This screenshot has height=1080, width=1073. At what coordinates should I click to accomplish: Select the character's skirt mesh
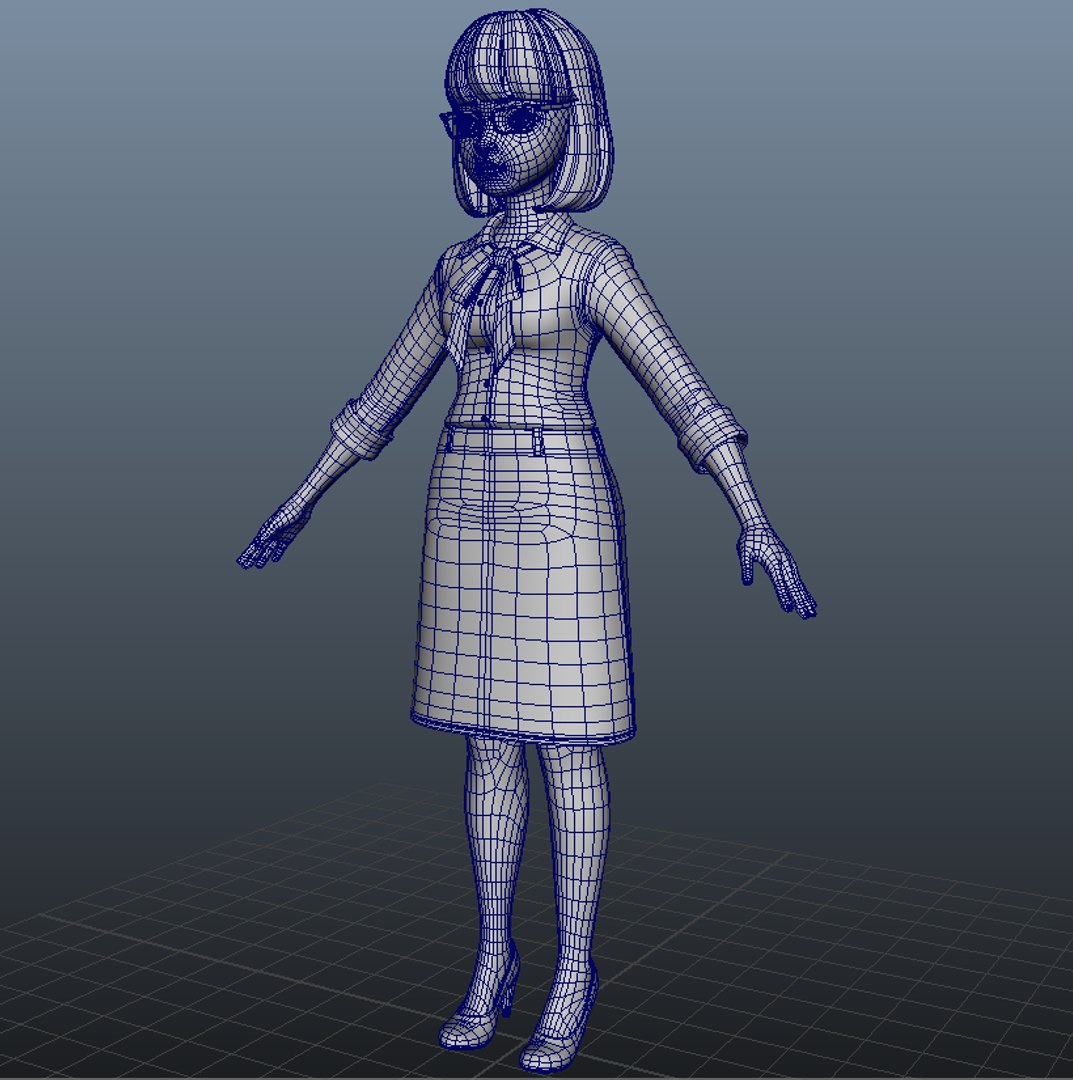pos(523,585)
